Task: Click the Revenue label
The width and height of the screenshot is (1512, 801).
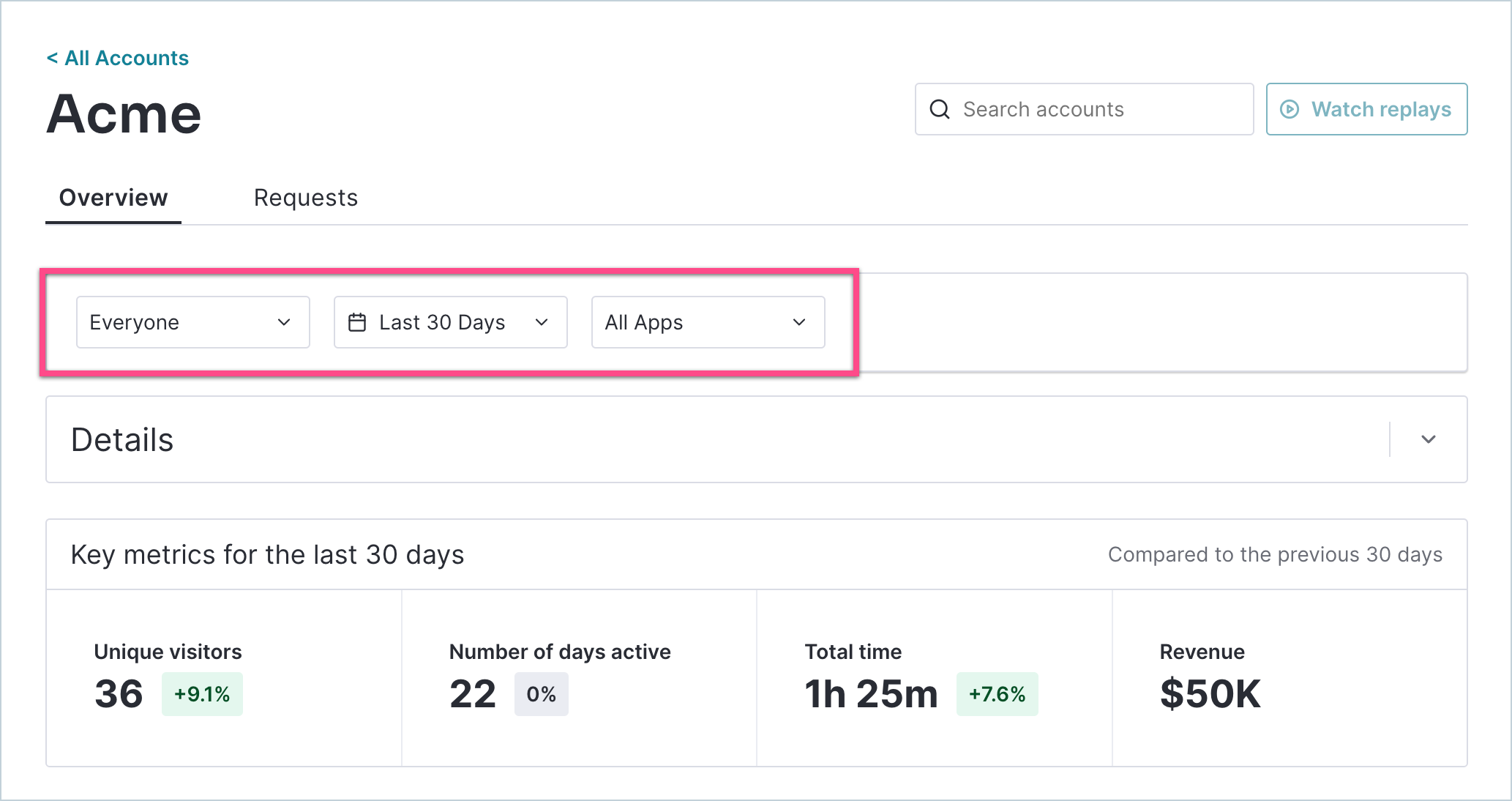Action: [1202, 652]
